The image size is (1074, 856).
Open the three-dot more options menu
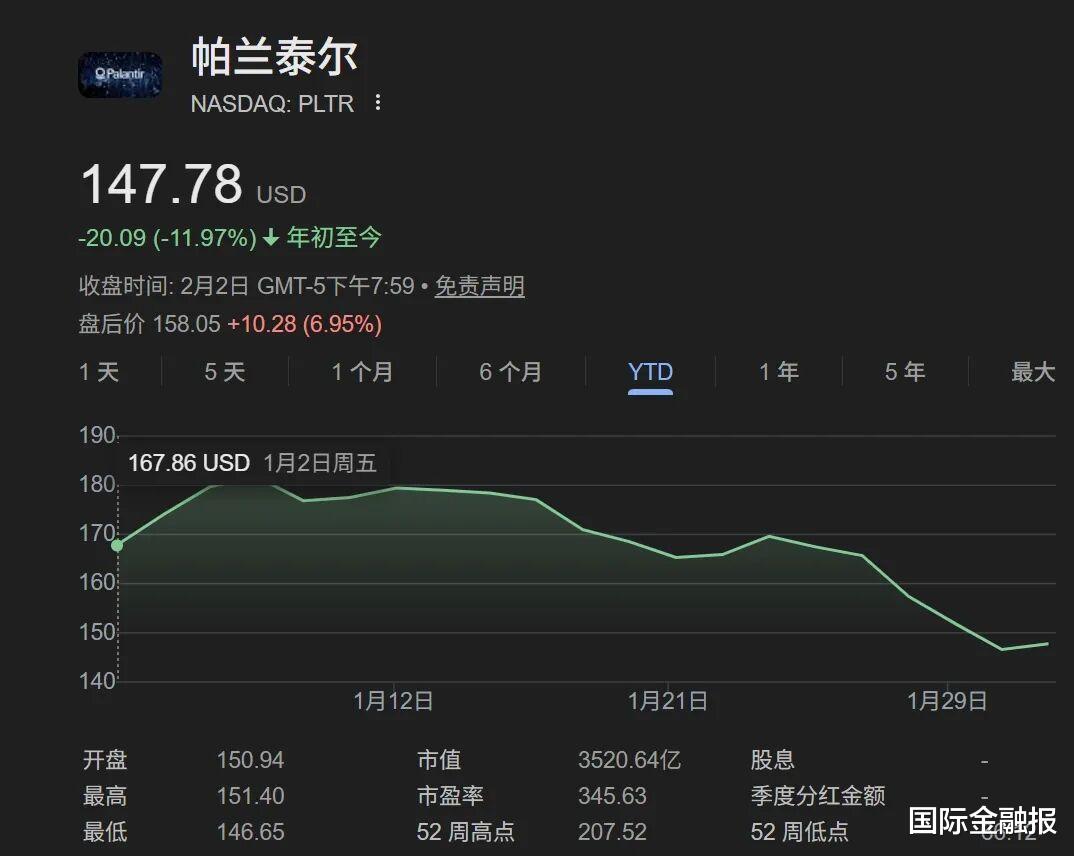[377, 103]
